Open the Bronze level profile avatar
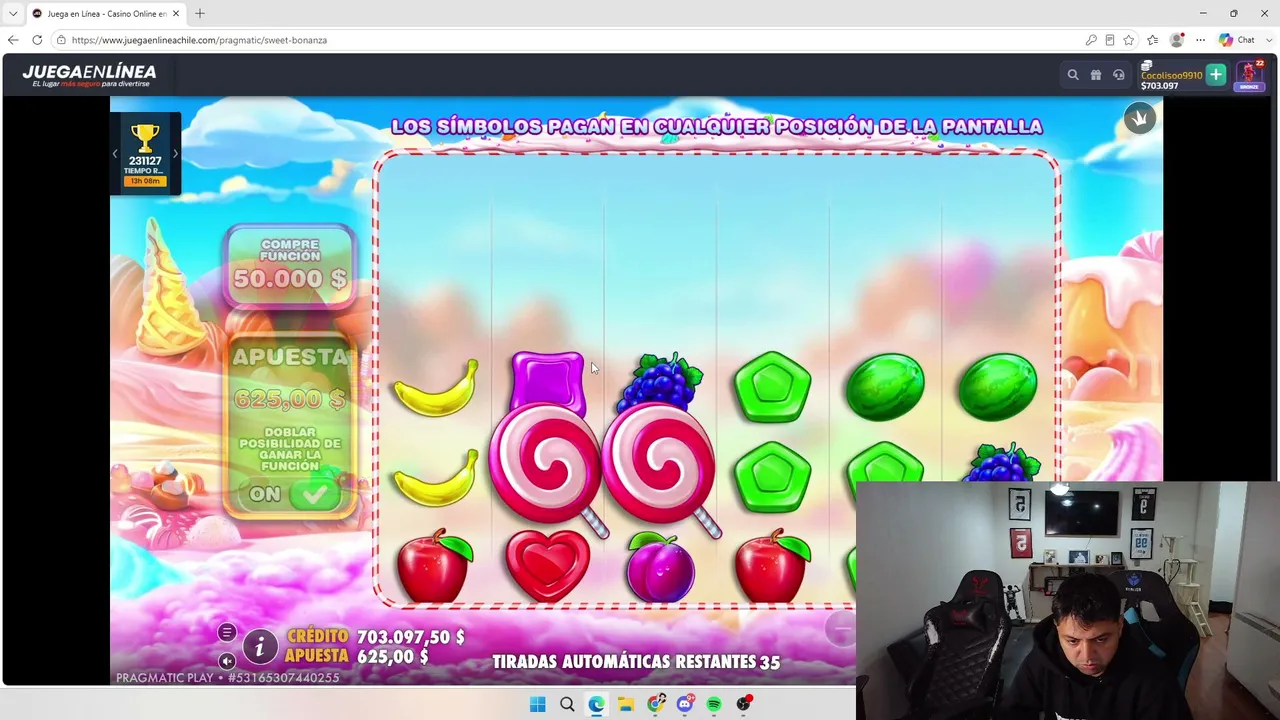The width and height of the screenshot is (1280, 720). coord(1248,74)
